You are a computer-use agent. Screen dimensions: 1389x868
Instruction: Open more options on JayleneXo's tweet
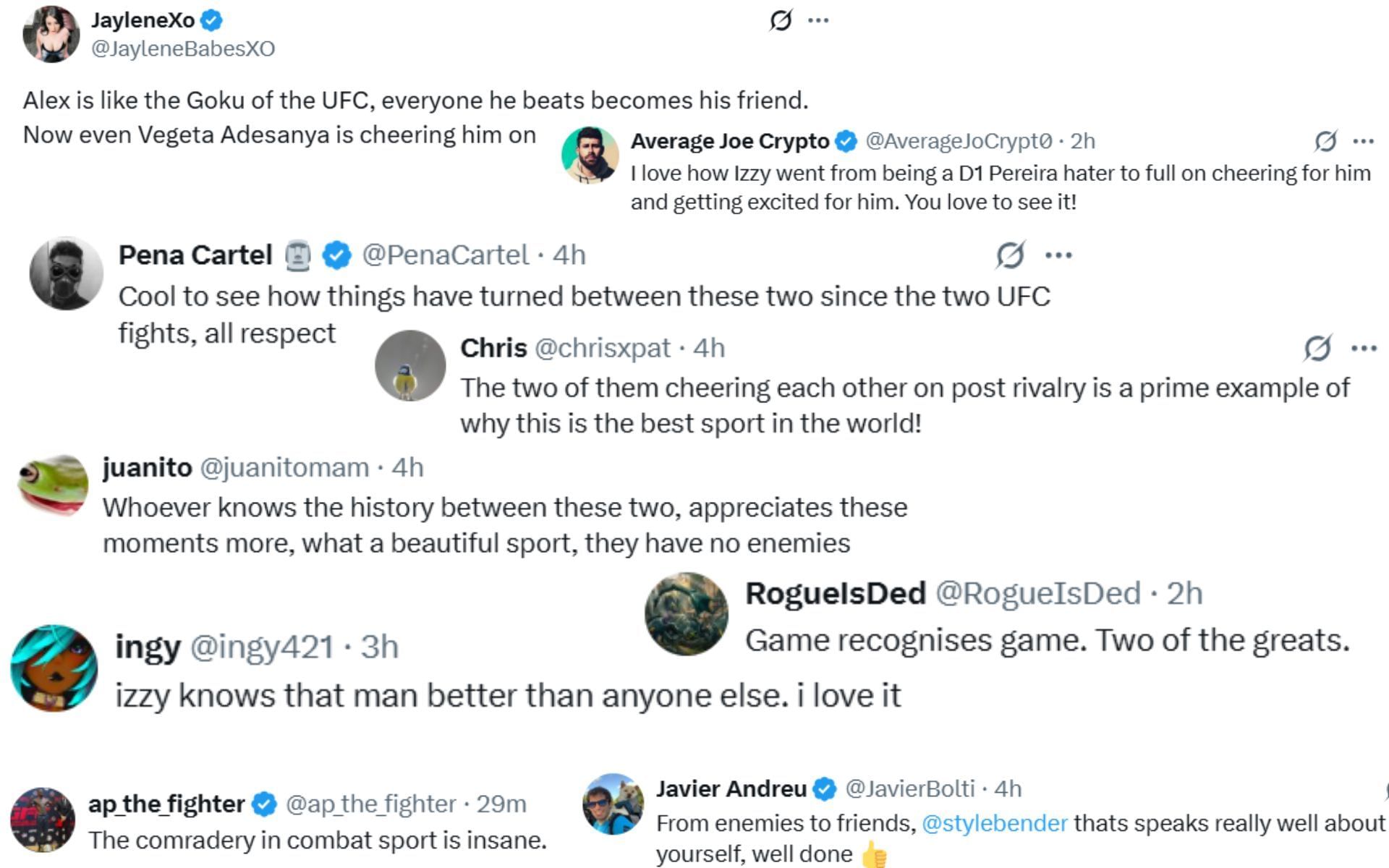tap(818, 20)
